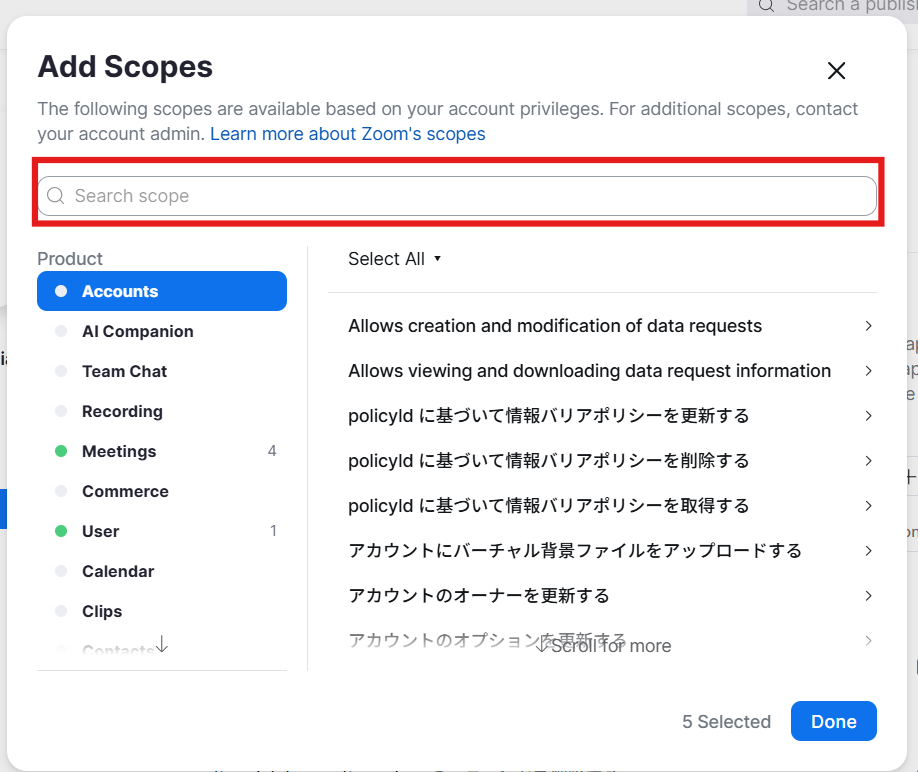Expand the viewing and downloading data request chevron
This screenshot has width=918, height=772.
click(868, 371)
